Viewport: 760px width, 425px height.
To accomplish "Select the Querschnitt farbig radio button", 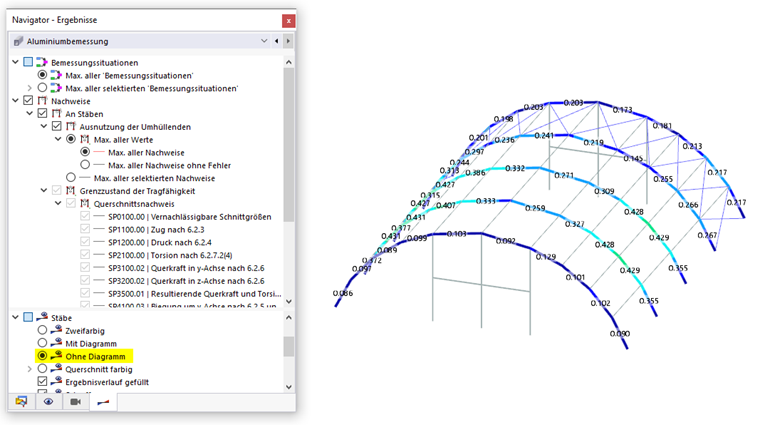I will pos(42,369).
